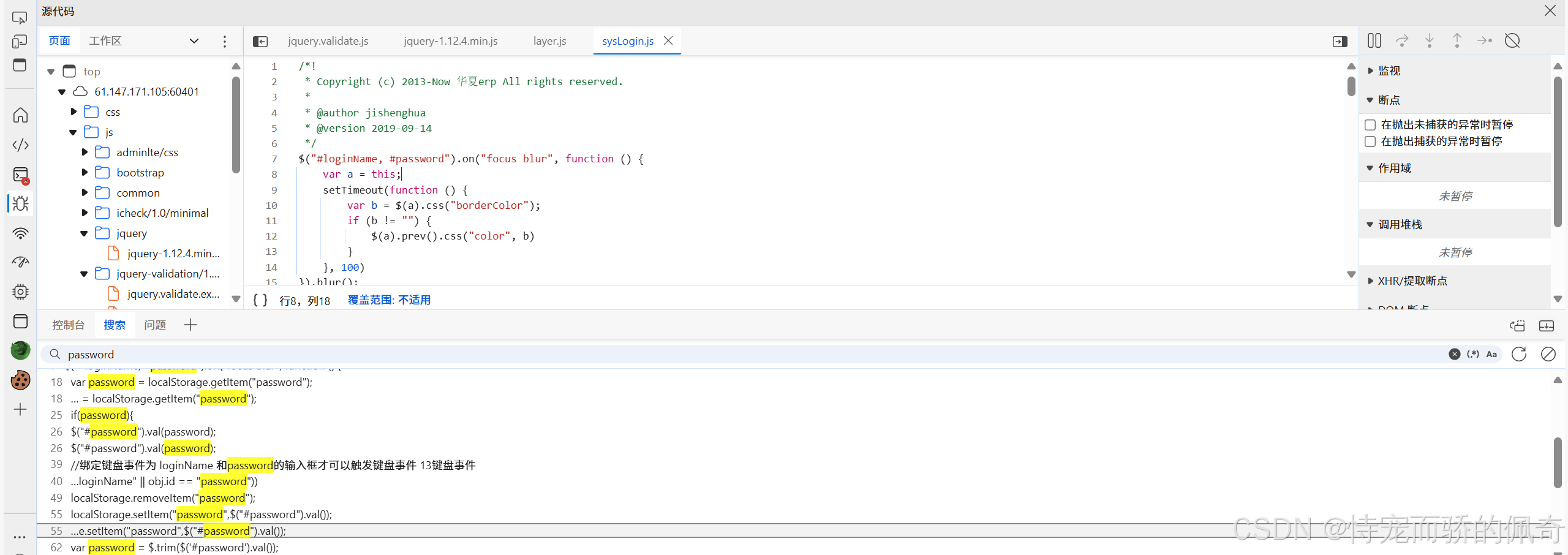1568x555 pixels.
Task: Switch to jquery-1.12.4.min.js tab
Action: tap(451, 41)
